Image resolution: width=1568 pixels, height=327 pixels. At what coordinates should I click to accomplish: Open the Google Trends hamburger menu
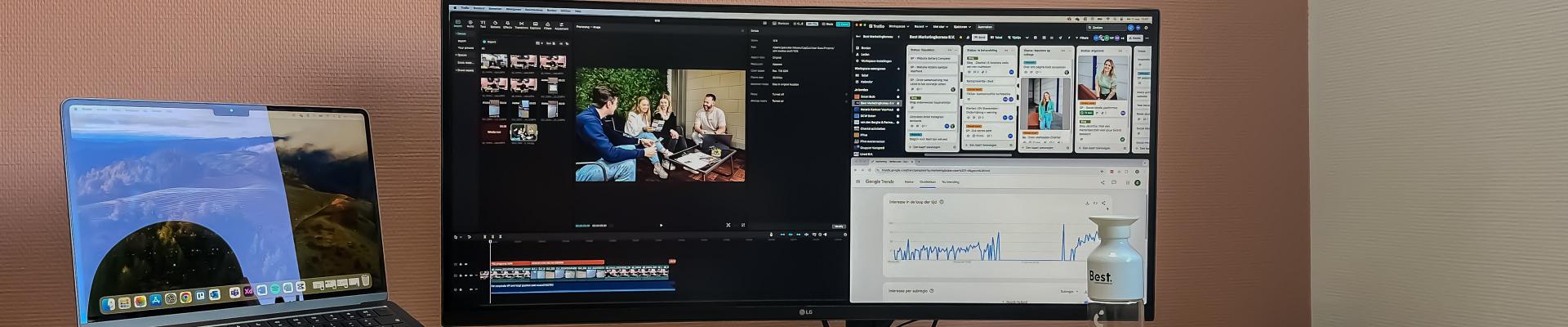(857, 181)
